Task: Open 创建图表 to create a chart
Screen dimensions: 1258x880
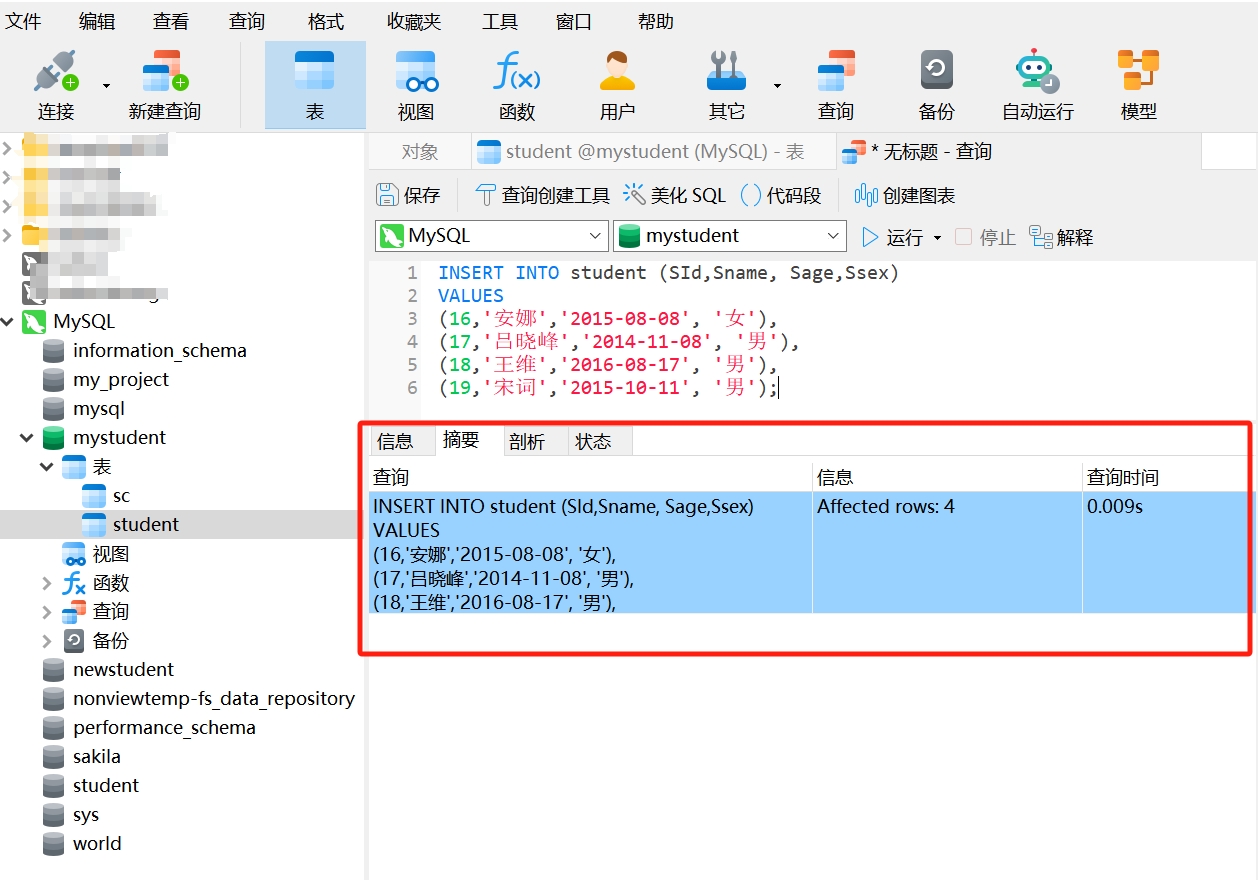Action: click(903, 195)
